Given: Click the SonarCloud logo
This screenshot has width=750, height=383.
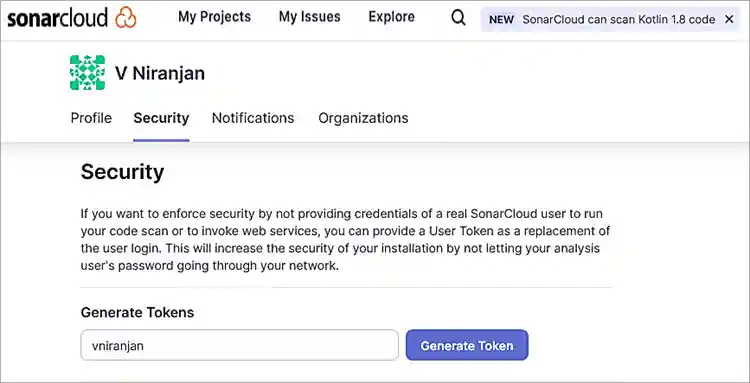Looking at the screenshot, I should pyautogui.click(x=72, y=18).
